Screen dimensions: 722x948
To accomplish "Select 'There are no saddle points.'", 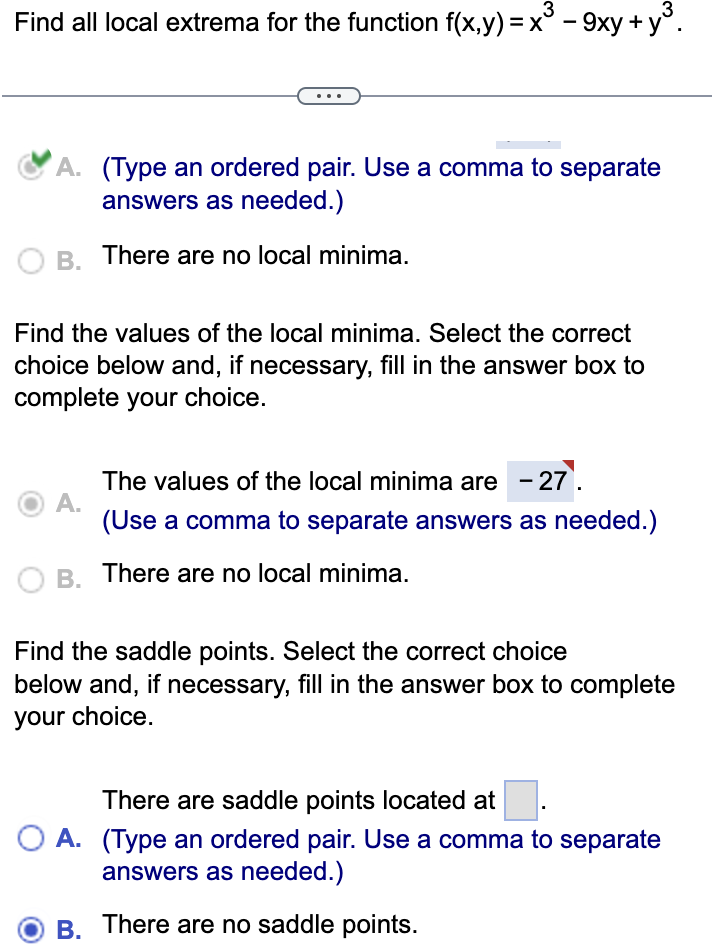I will pos(30,924).
